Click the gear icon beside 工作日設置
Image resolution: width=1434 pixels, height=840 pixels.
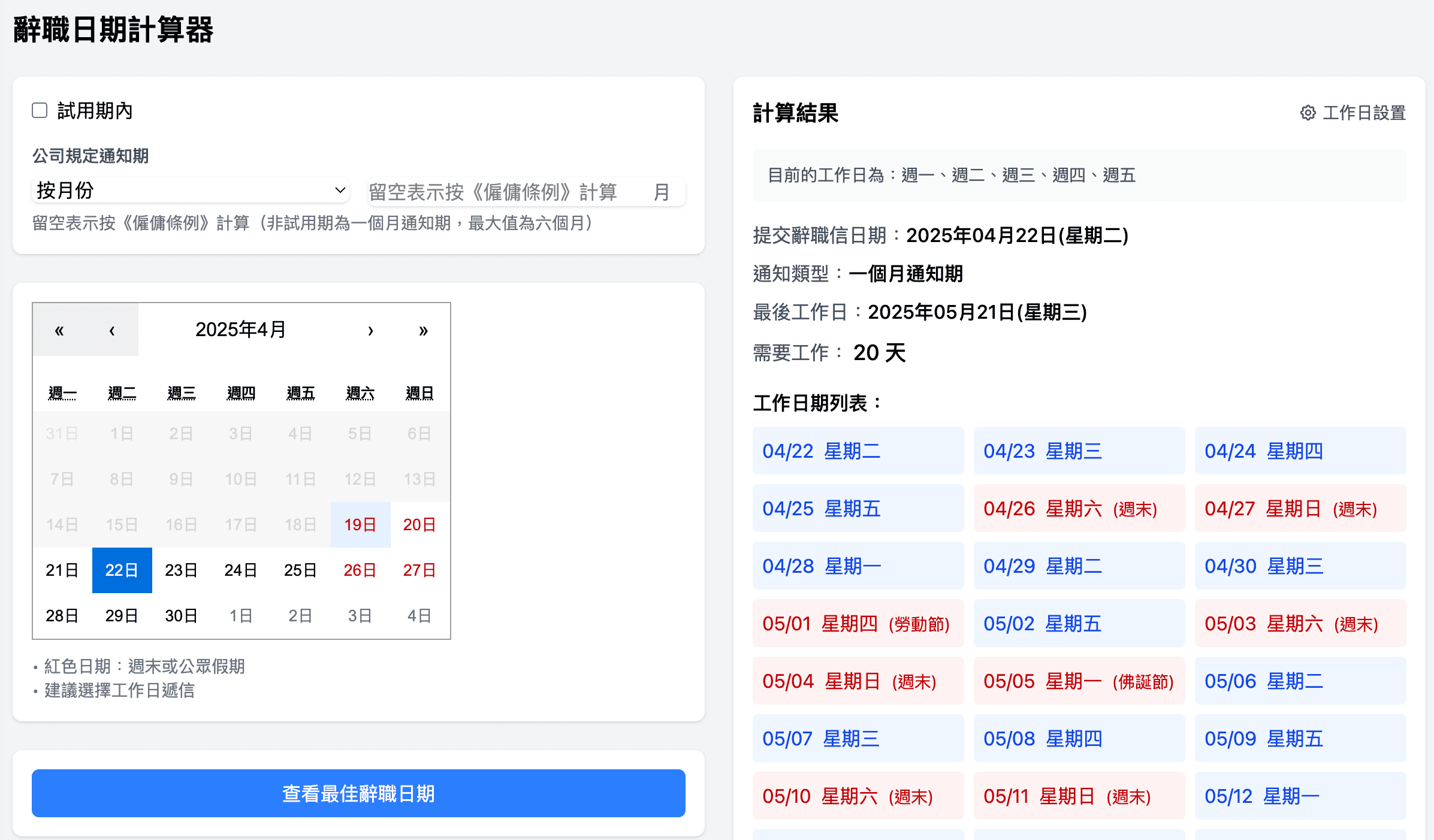pos(1308,113)
